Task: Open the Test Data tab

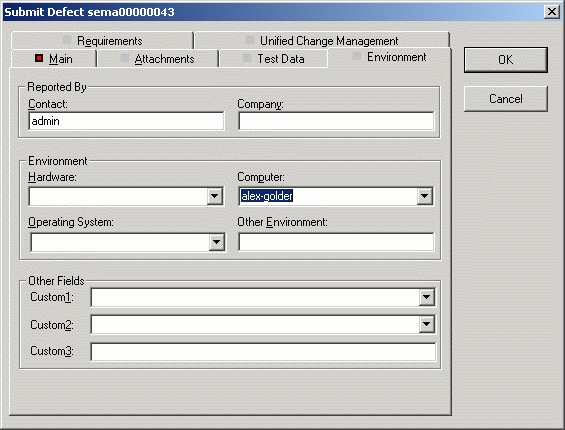Action: coord(273,59)
